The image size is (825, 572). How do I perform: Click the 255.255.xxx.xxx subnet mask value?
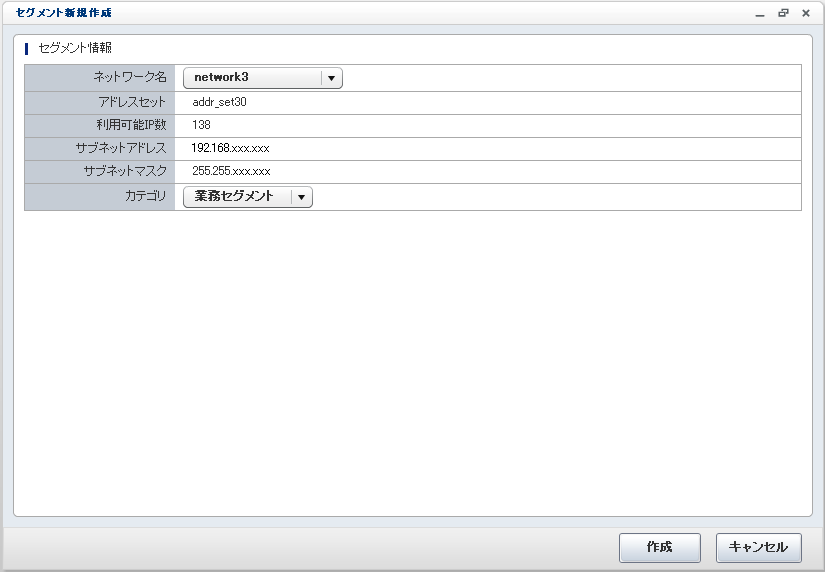coord(232,172)
